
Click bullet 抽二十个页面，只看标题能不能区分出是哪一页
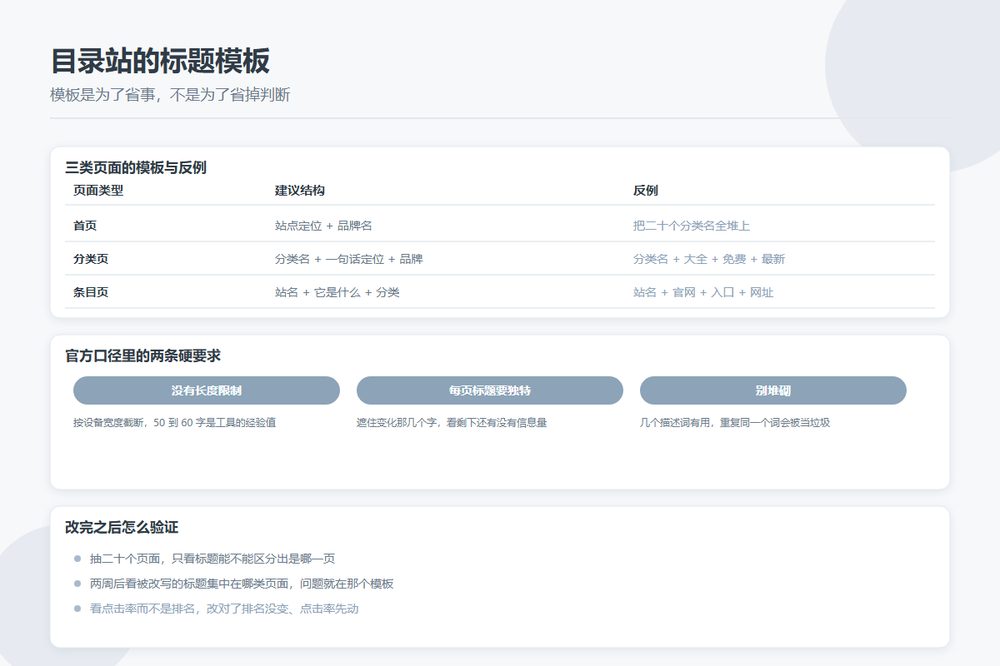(212, 559)
